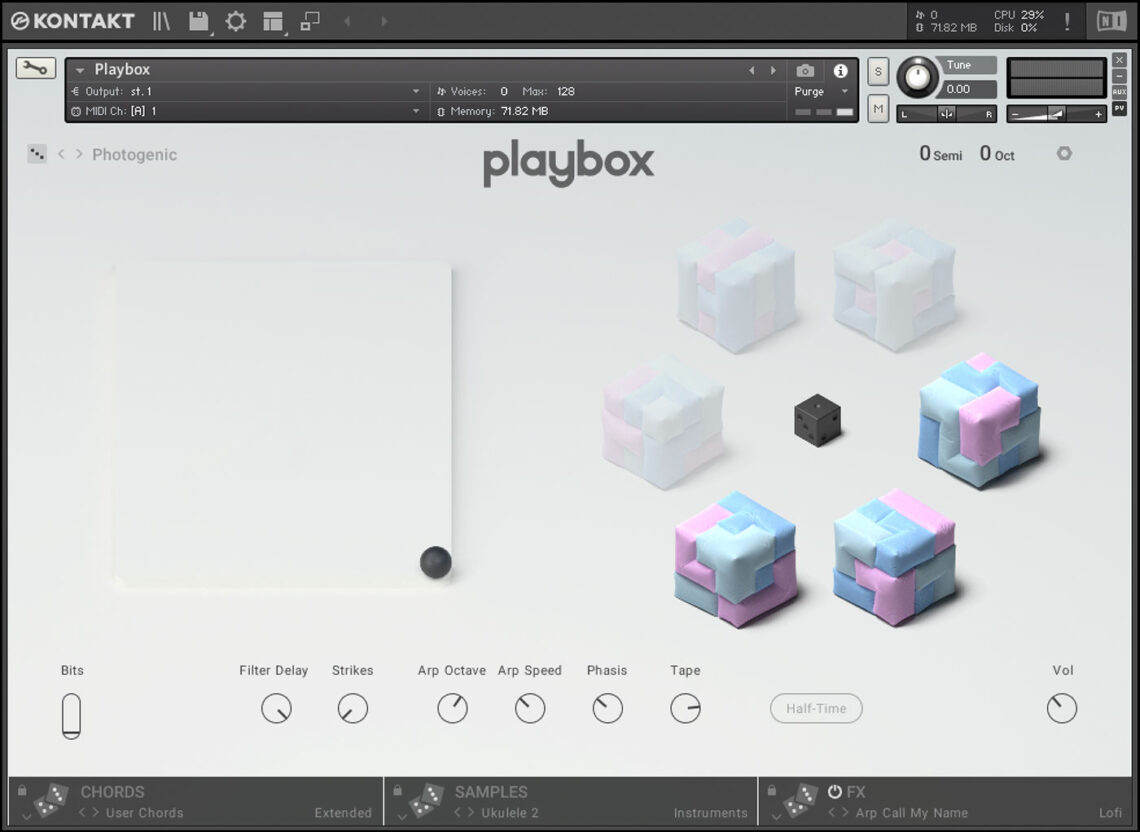Select next preset arrow beside Photogenic

coord(79,154)
